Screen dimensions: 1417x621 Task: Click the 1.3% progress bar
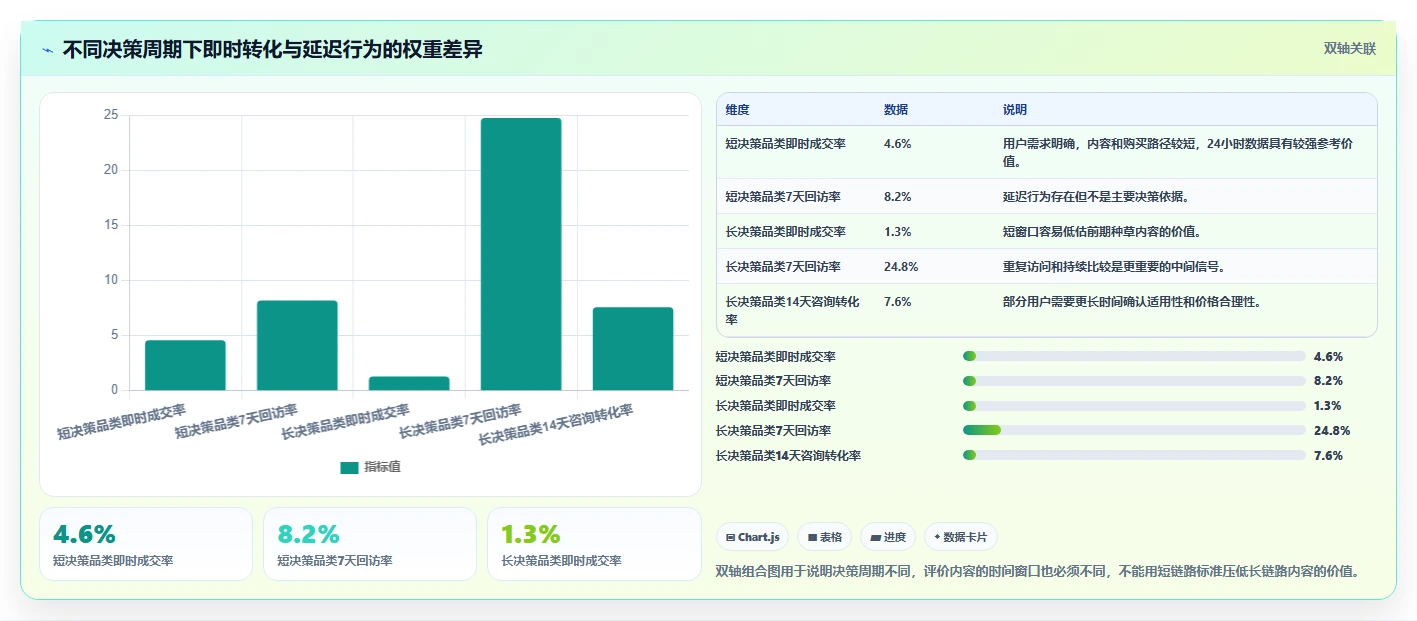[1134, 406]
